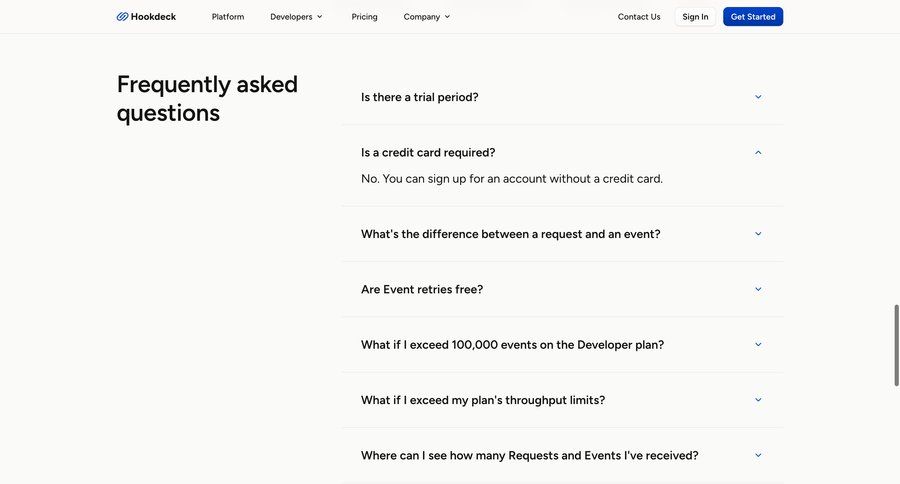Open chevron beside Event retries question
Screen dimensions: 900x484
[758, 289]
